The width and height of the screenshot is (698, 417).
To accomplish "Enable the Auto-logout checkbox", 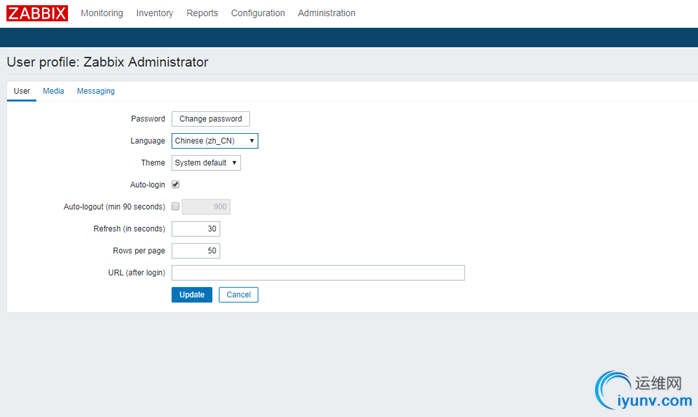I will click(x=175, y=206).
